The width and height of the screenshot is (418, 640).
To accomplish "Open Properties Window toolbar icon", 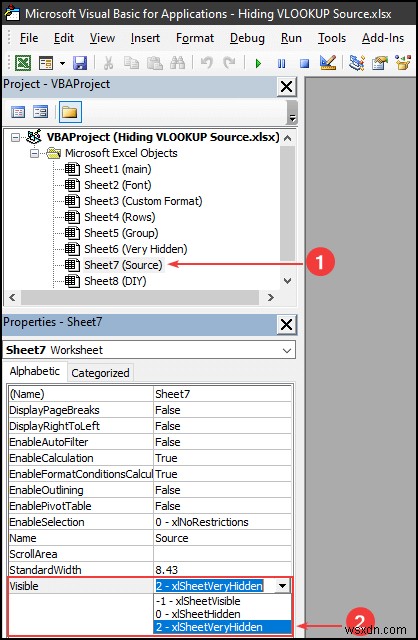I will coord(380,63).
